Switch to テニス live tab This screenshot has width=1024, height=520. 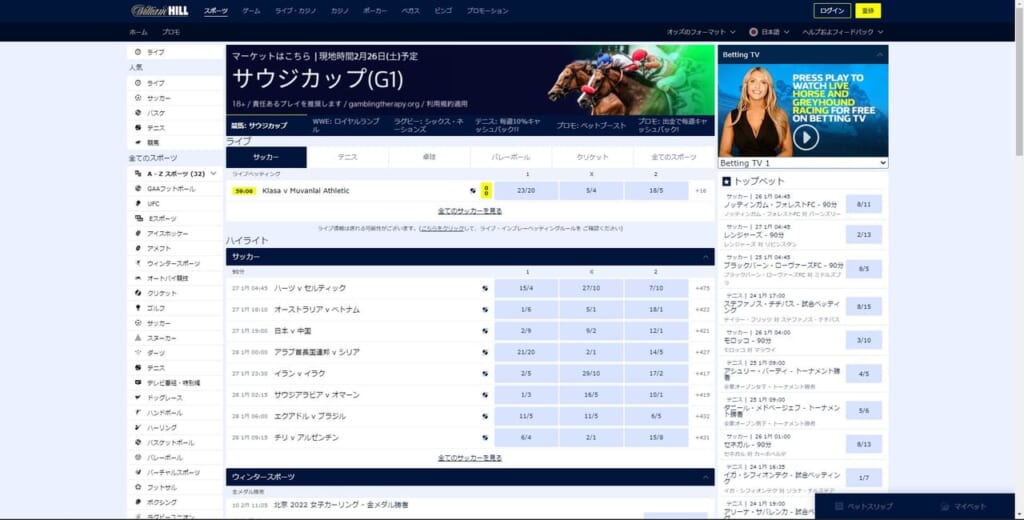point(347,157)
